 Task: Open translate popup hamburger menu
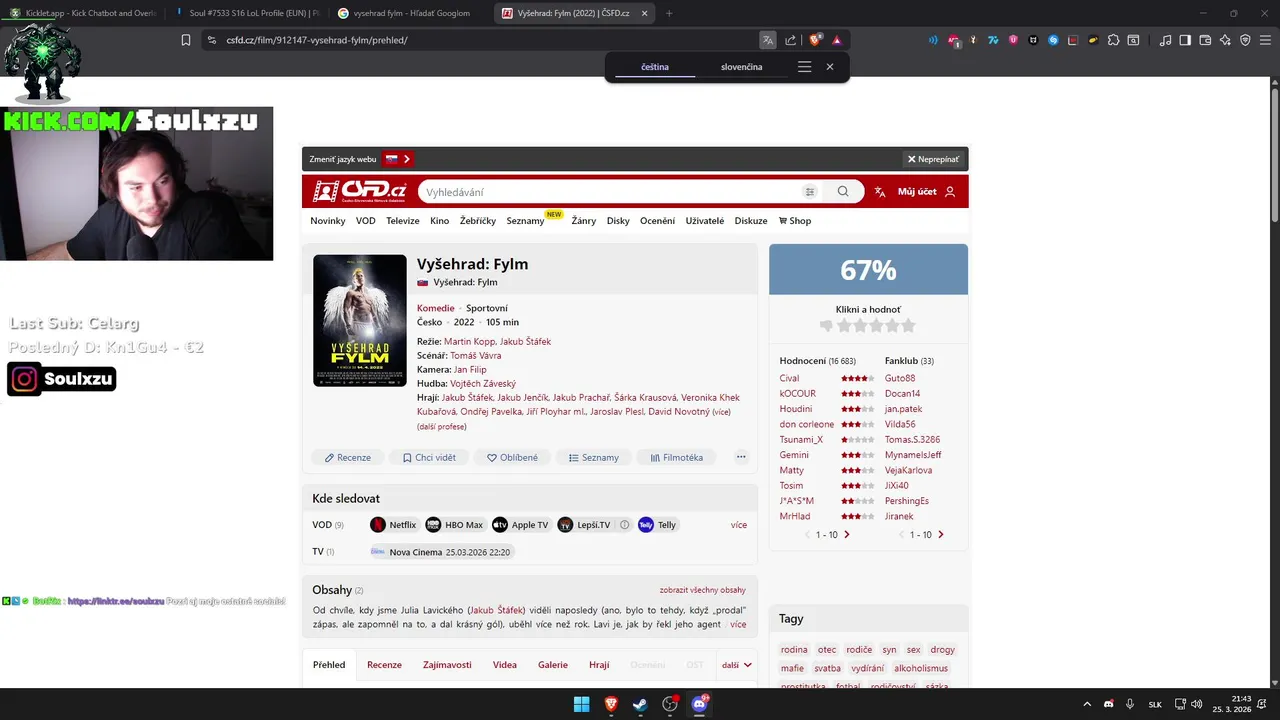(x=804, y=67)
